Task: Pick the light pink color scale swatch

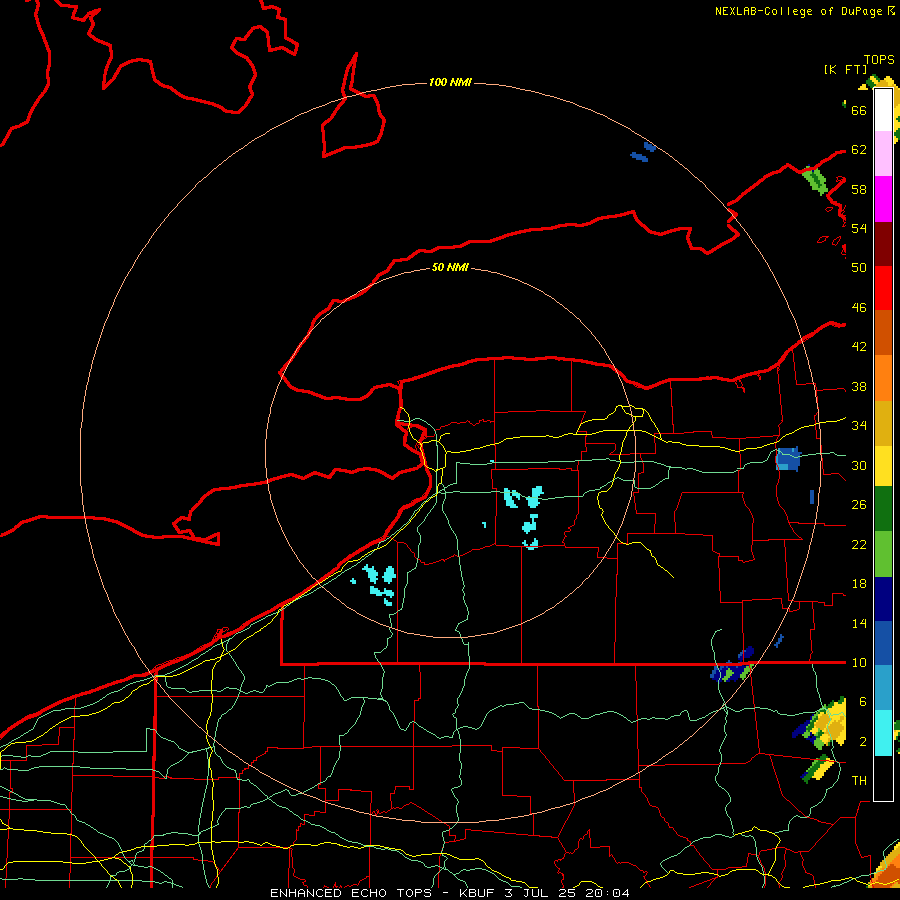Action: (883, 154)
